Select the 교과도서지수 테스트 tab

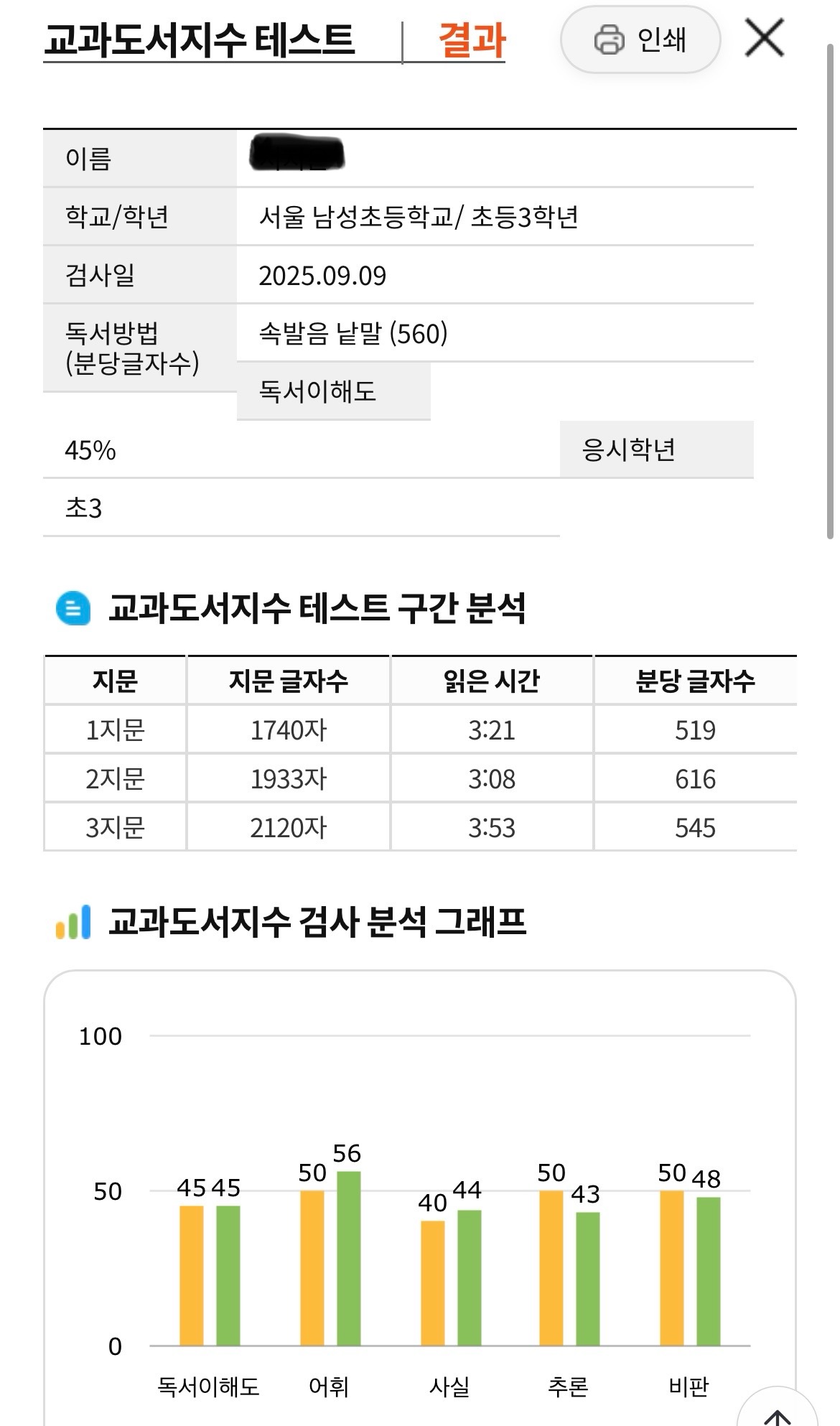[200, 39]
